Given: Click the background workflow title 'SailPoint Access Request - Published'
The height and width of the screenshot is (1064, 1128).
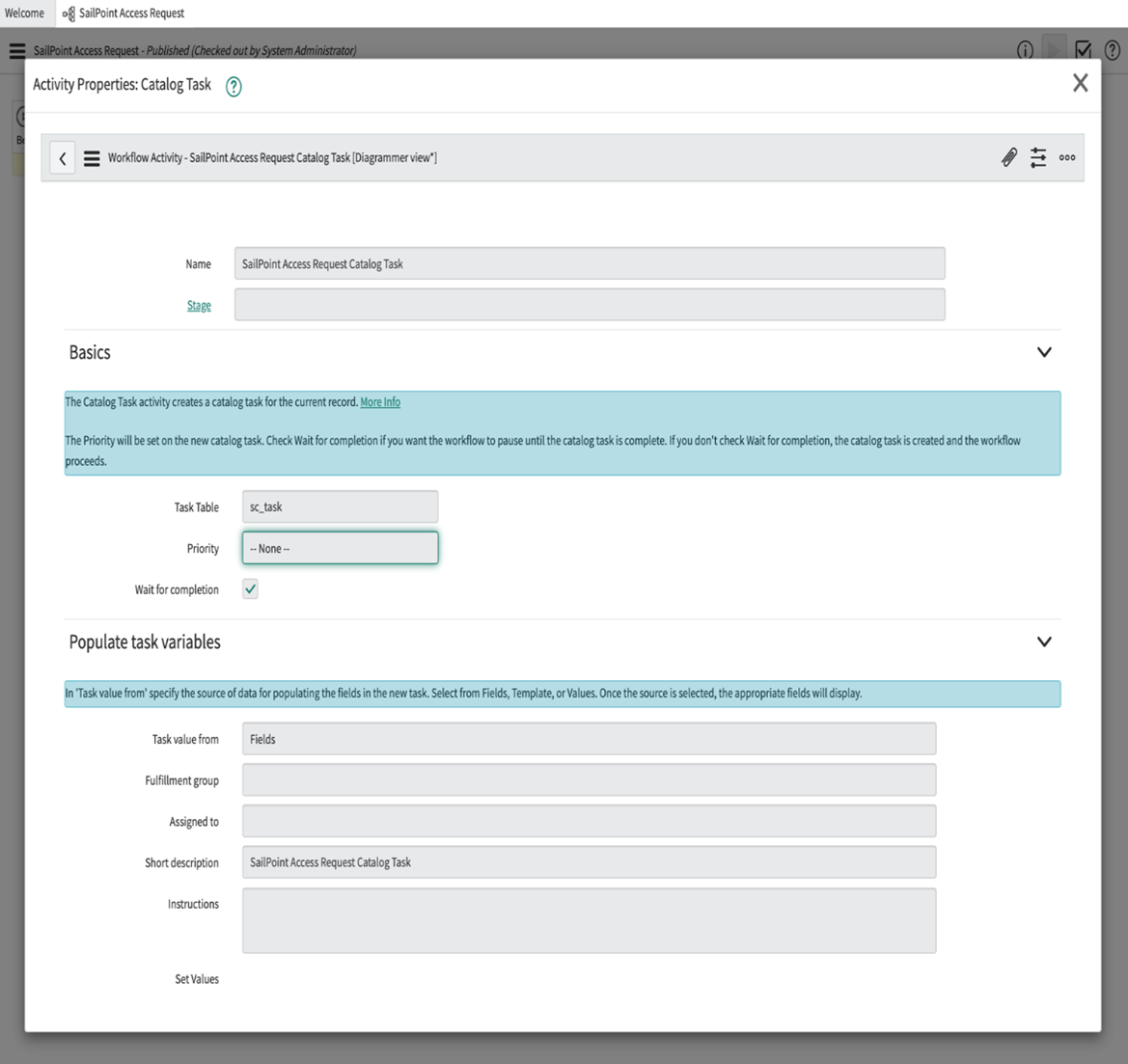Looking at the screenshot, I should tap(195, 51).
